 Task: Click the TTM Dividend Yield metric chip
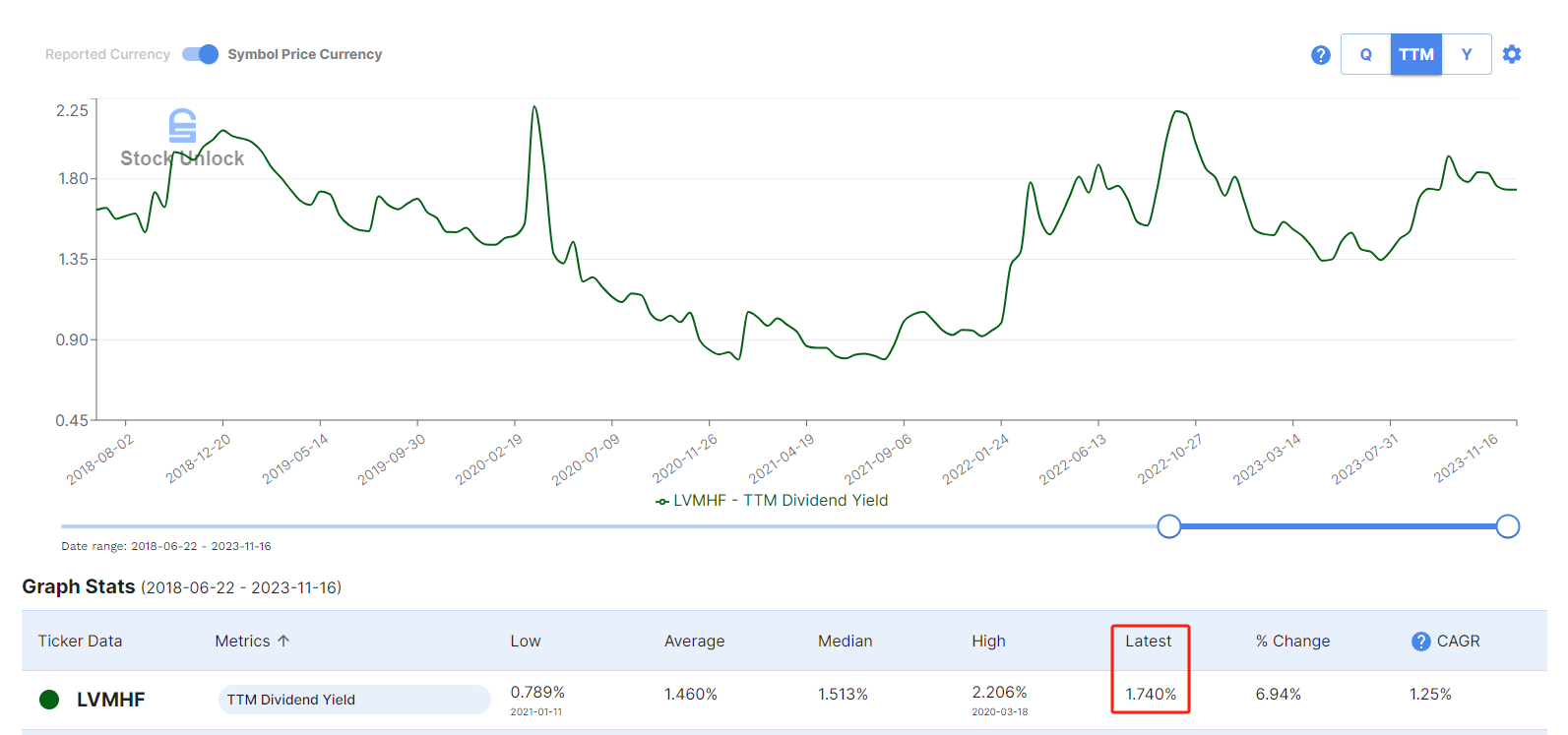(354, 700)
